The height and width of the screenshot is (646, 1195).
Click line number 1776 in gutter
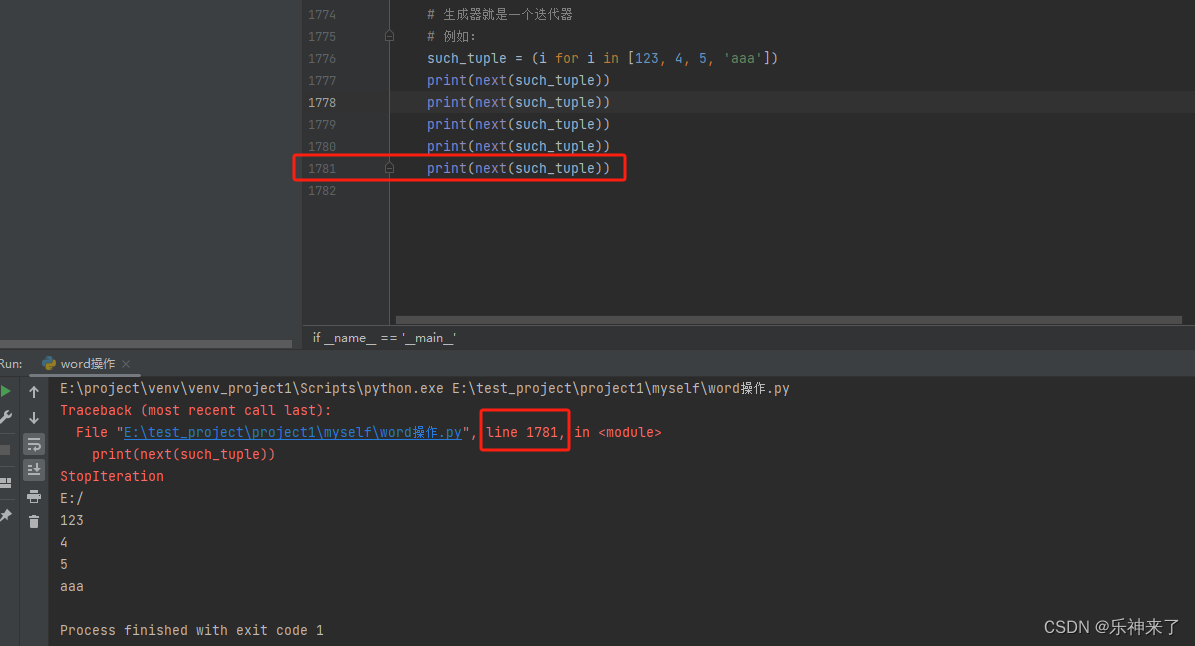click(322, 59)
